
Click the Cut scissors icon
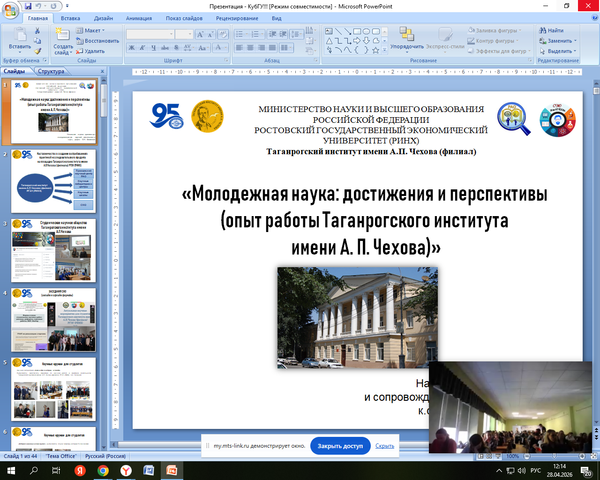(37, 31)
